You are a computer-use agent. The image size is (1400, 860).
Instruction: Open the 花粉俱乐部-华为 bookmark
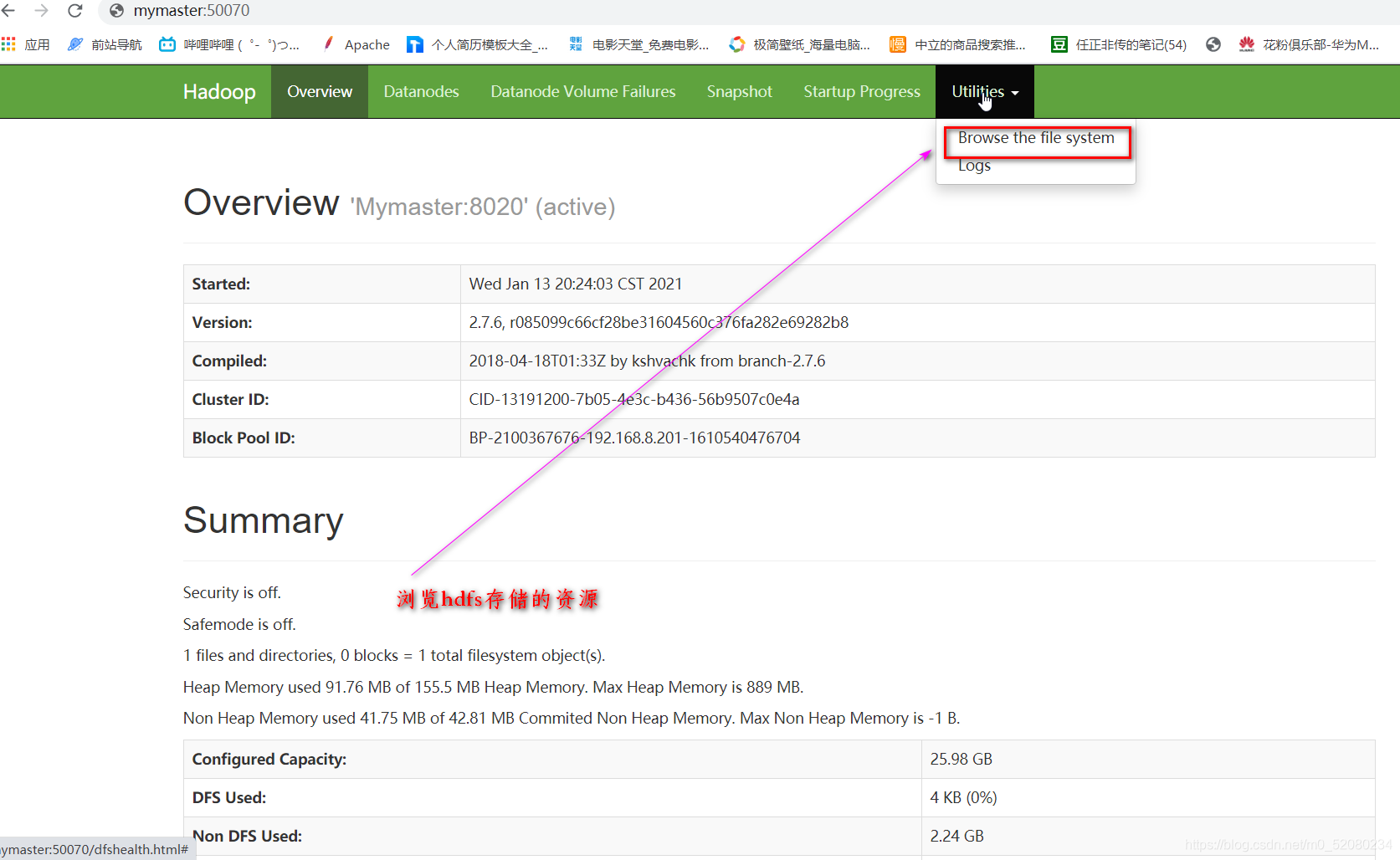coord(1309,44)
